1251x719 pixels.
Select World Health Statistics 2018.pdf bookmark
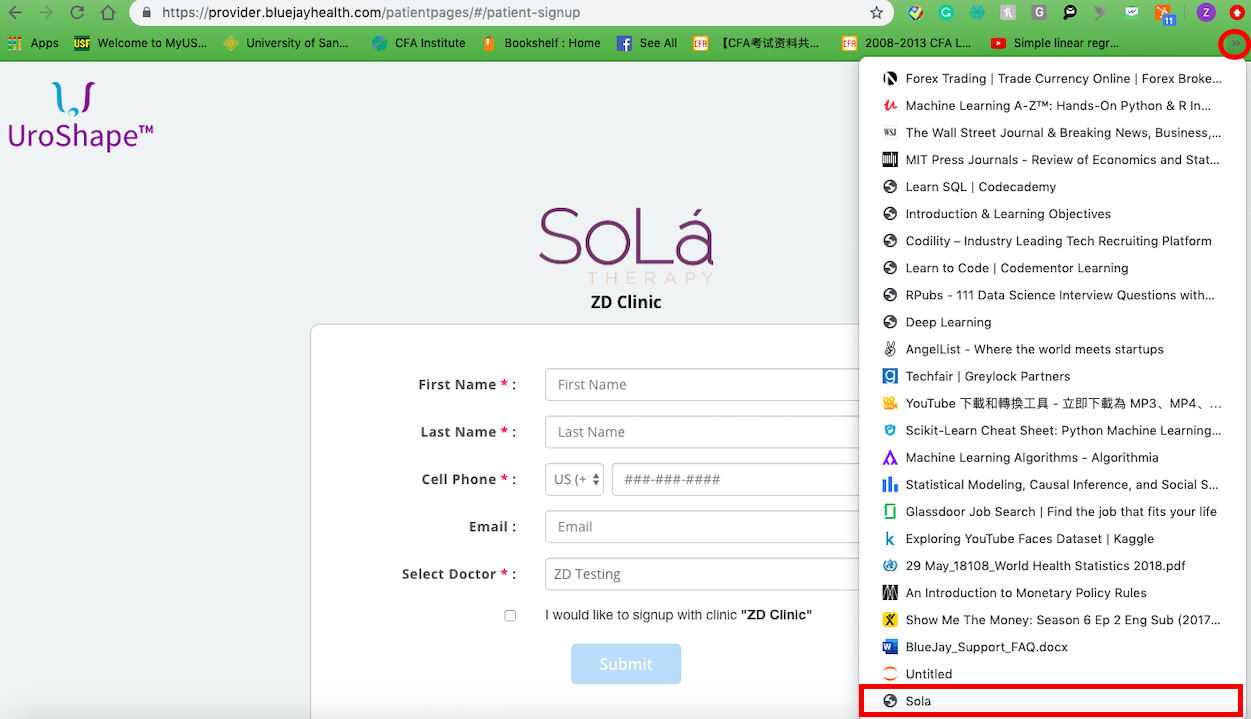1052,565
